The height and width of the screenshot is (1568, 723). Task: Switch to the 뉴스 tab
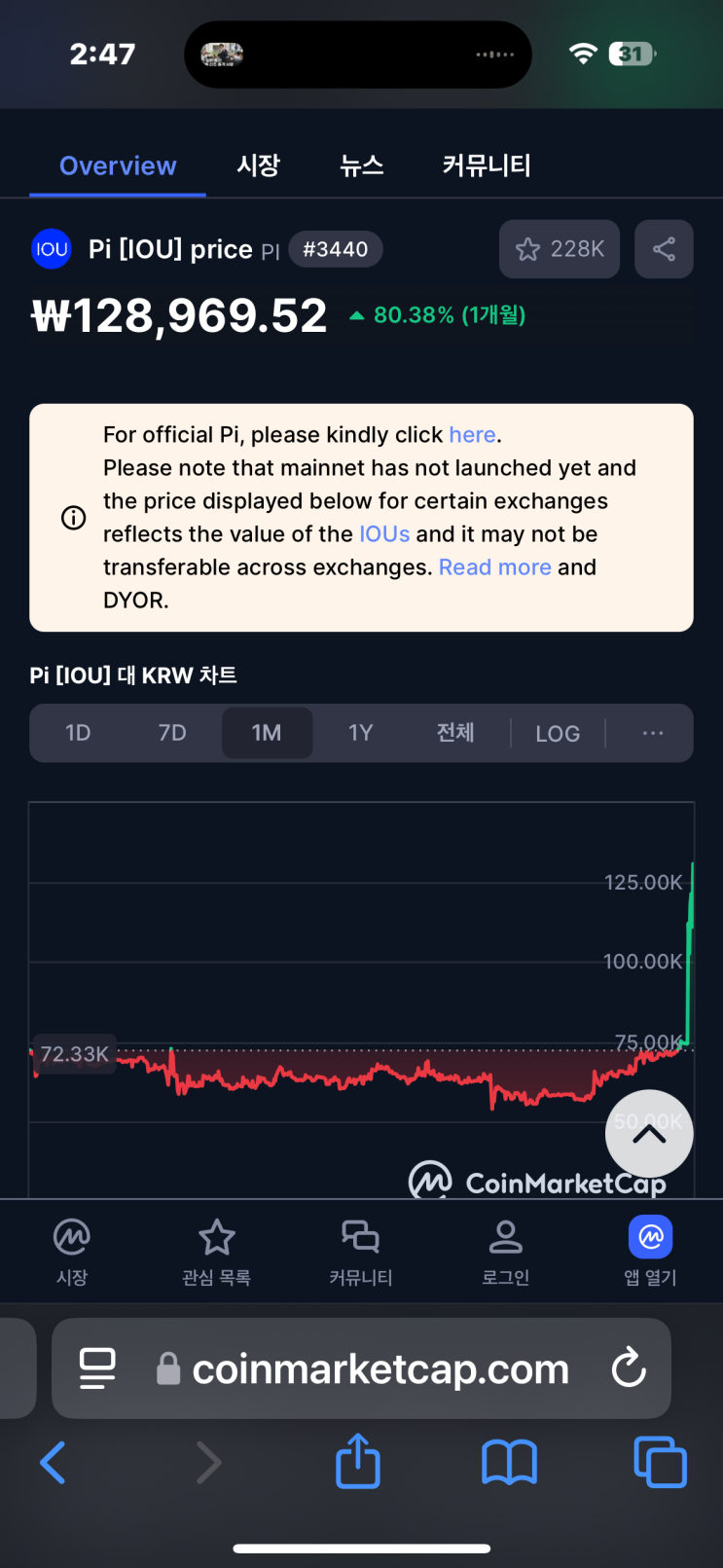pos(361,165)
